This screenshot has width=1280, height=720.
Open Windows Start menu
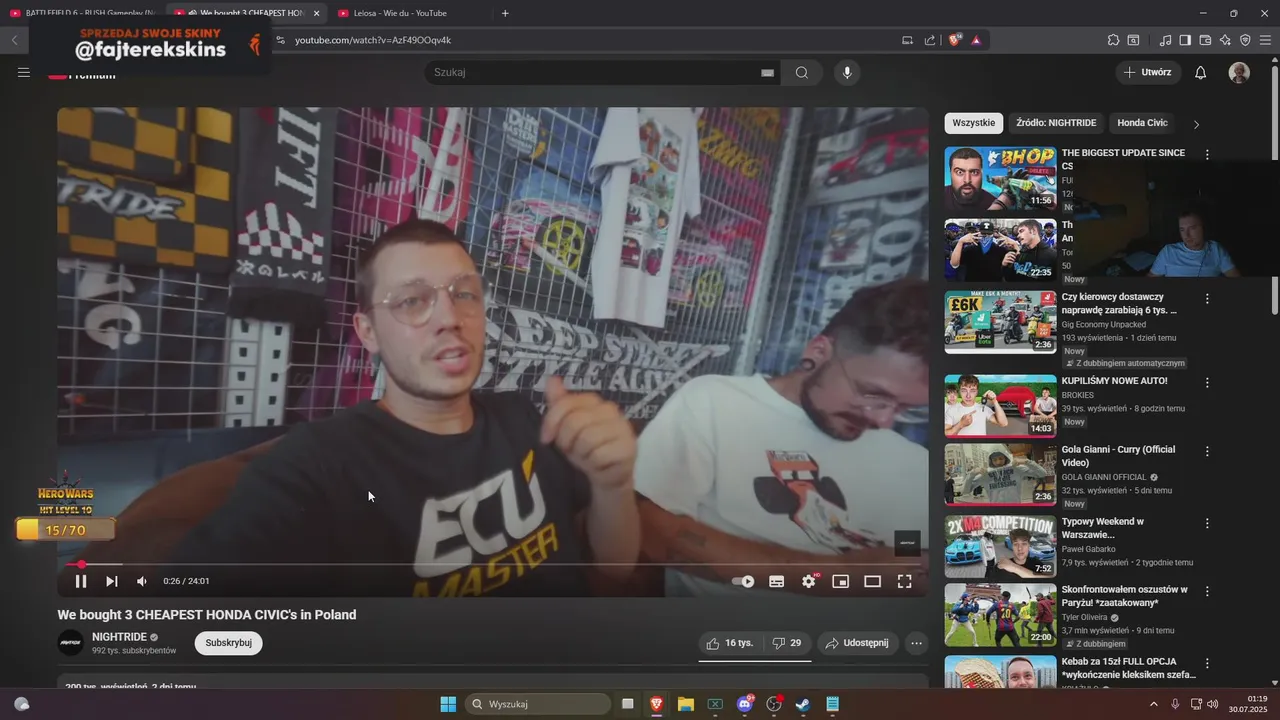tap(448, 704)
